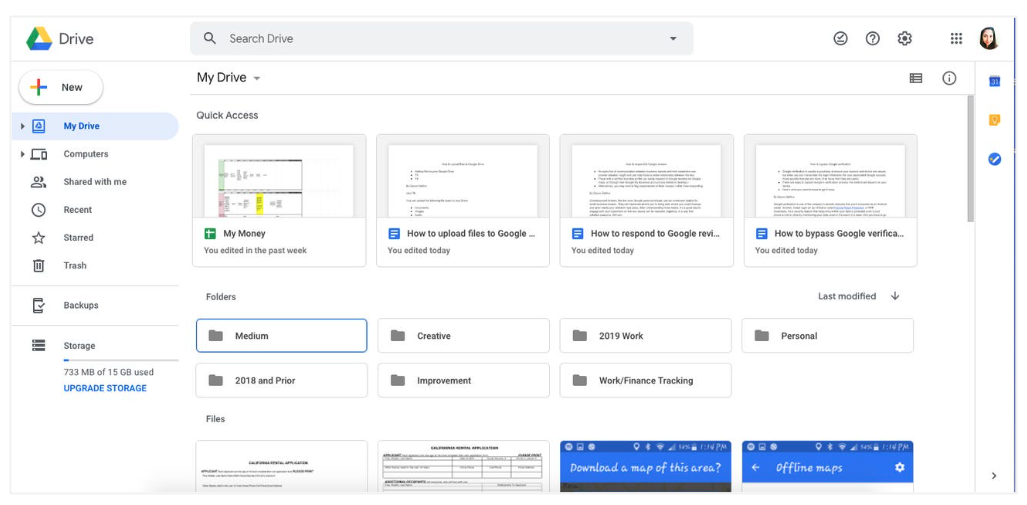Open Offline maps screenshot file
The image size is (1027, 505).
click(x=828, y=466)
